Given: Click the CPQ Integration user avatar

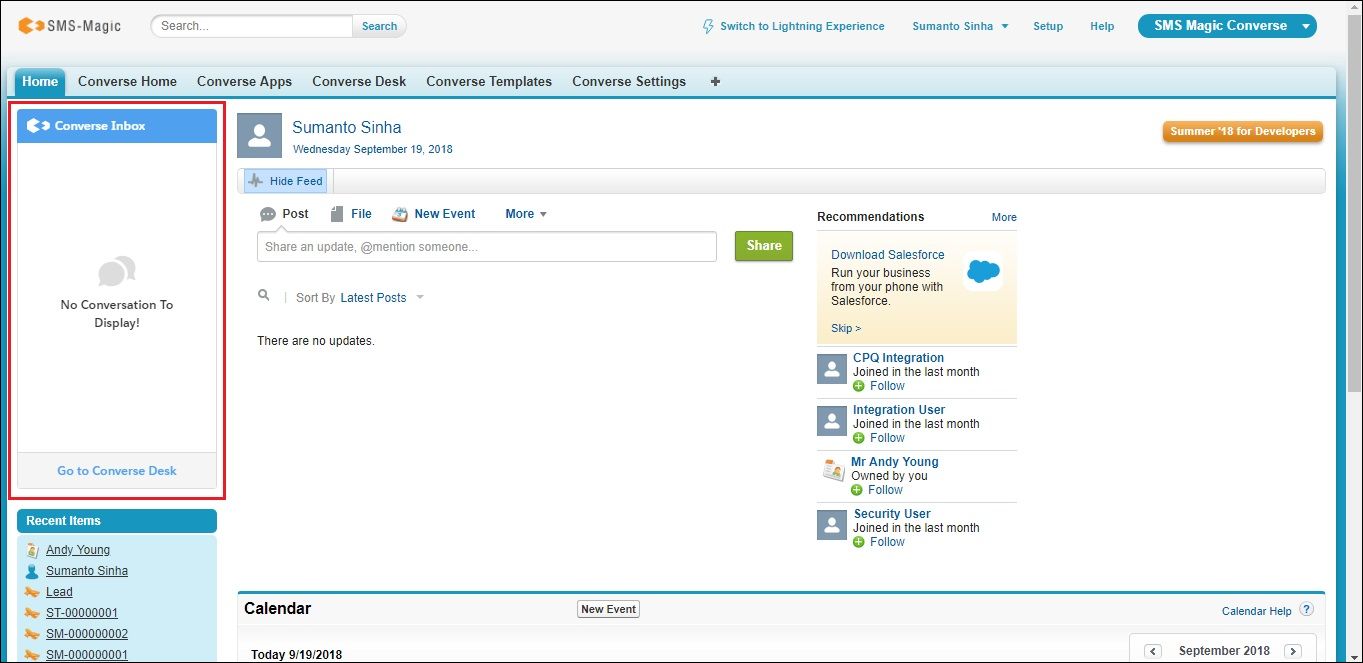Looking at the screenshot, I should pyautogui.click(x=832, y=369).
